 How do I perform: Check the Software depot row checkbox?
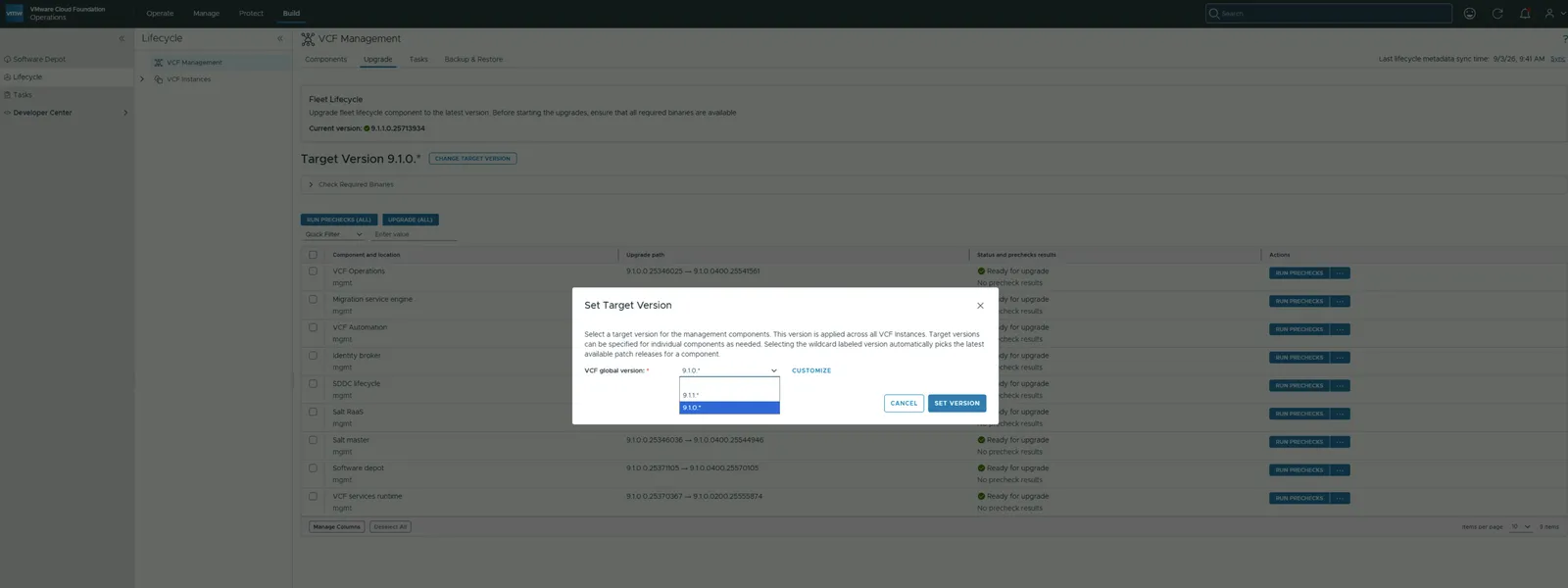tap(313, 467)
